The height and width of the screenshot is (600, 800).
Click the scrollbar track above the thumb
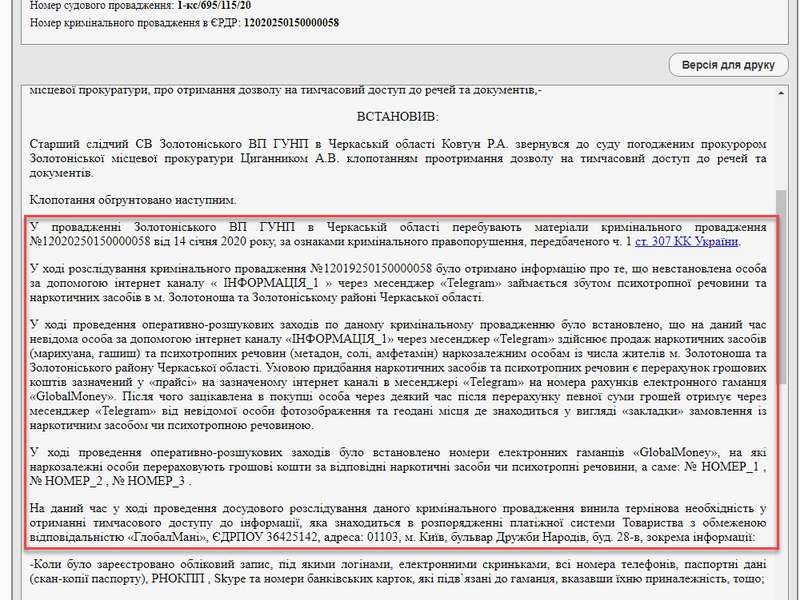coord(783,140)
